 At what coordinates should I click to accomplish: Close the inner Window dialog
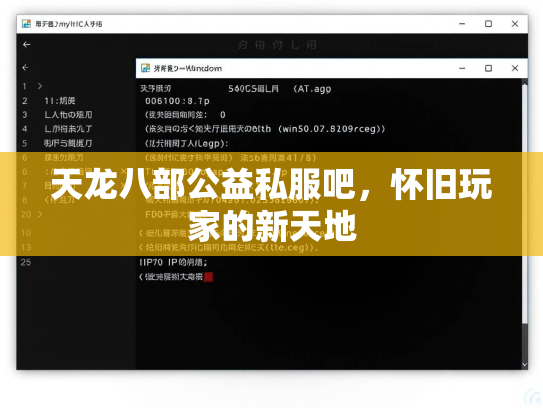coord(515,68)
